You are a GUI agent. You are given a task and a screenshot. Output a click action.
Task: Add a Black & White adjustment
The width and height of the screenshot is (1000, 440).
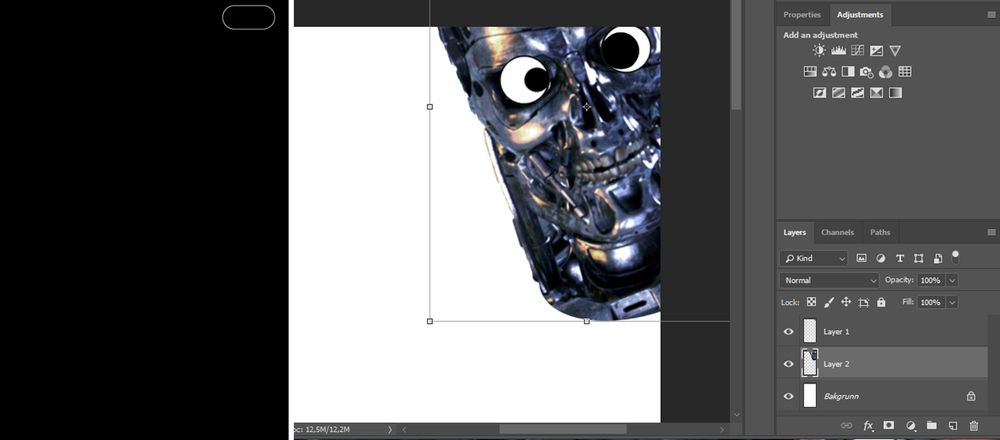pyautogui.click(x=848, y=71)
